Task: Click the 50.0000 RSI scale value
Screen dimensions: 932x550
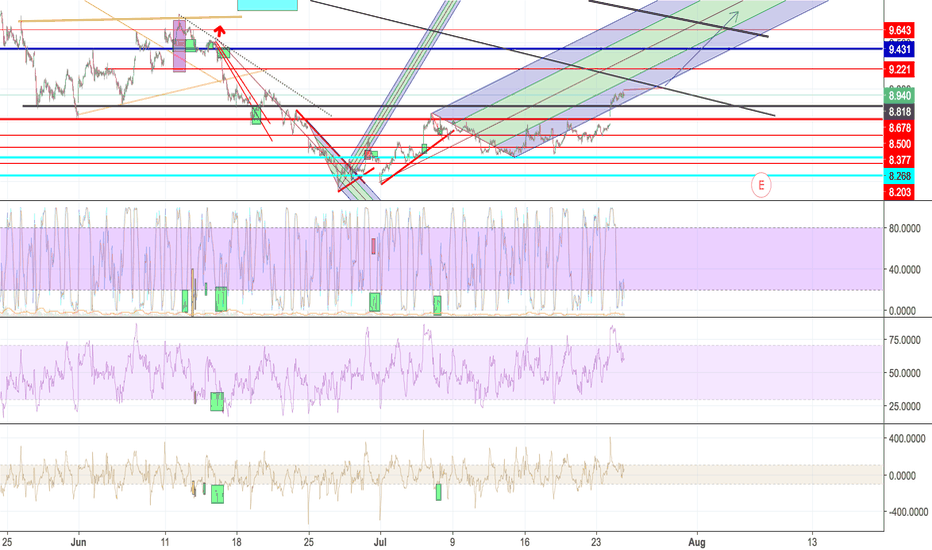Action: (x=905, y=373)
